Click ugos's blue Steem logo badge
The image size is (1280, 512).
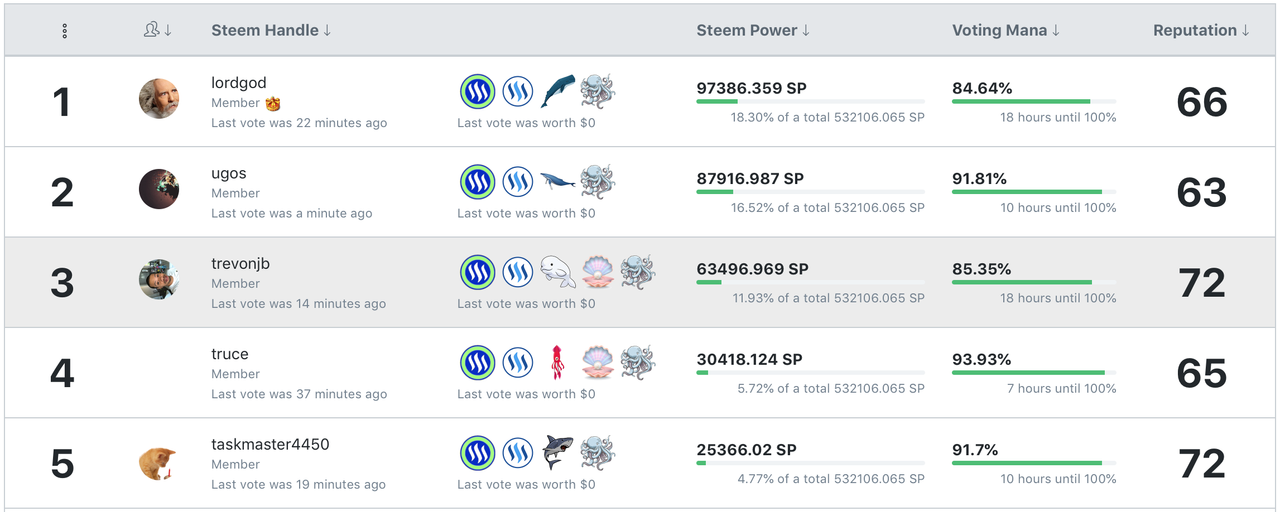(517, 182)
